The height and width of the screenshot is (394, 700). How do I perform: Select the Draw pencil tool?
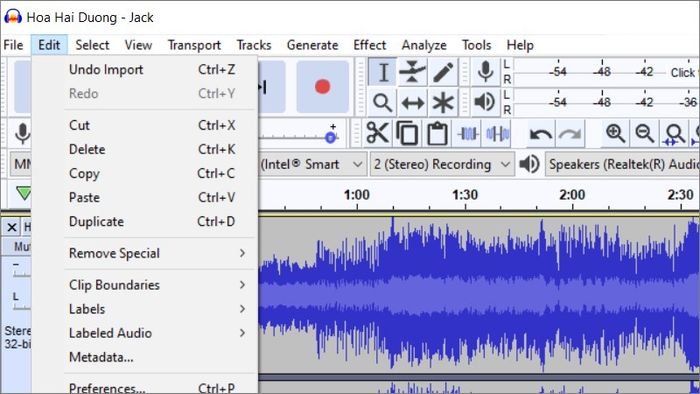pos(443,72)
